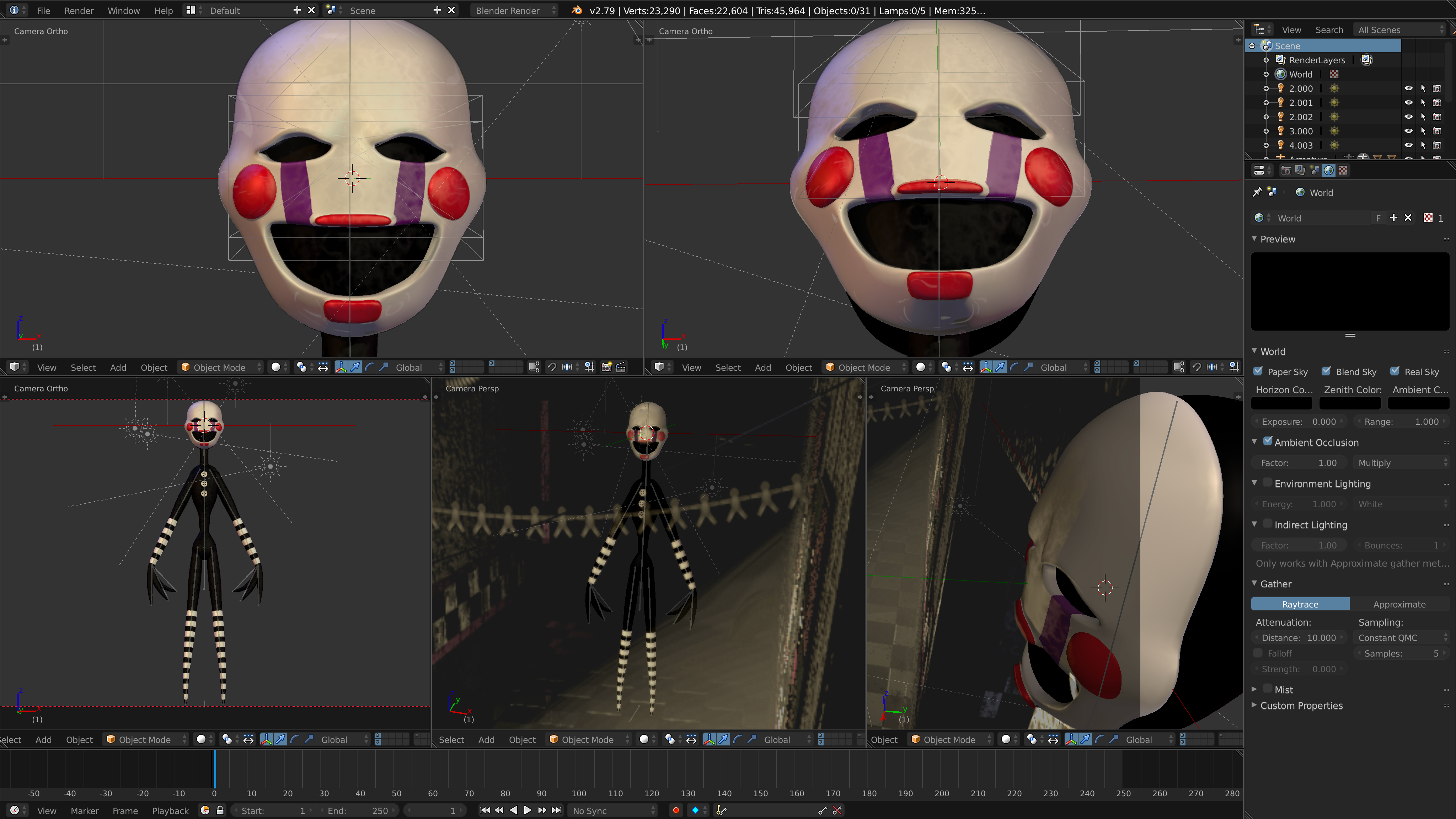Click manipulate center points icon in top-left viewport
The image size is (1456, 819).
[323, 368]
